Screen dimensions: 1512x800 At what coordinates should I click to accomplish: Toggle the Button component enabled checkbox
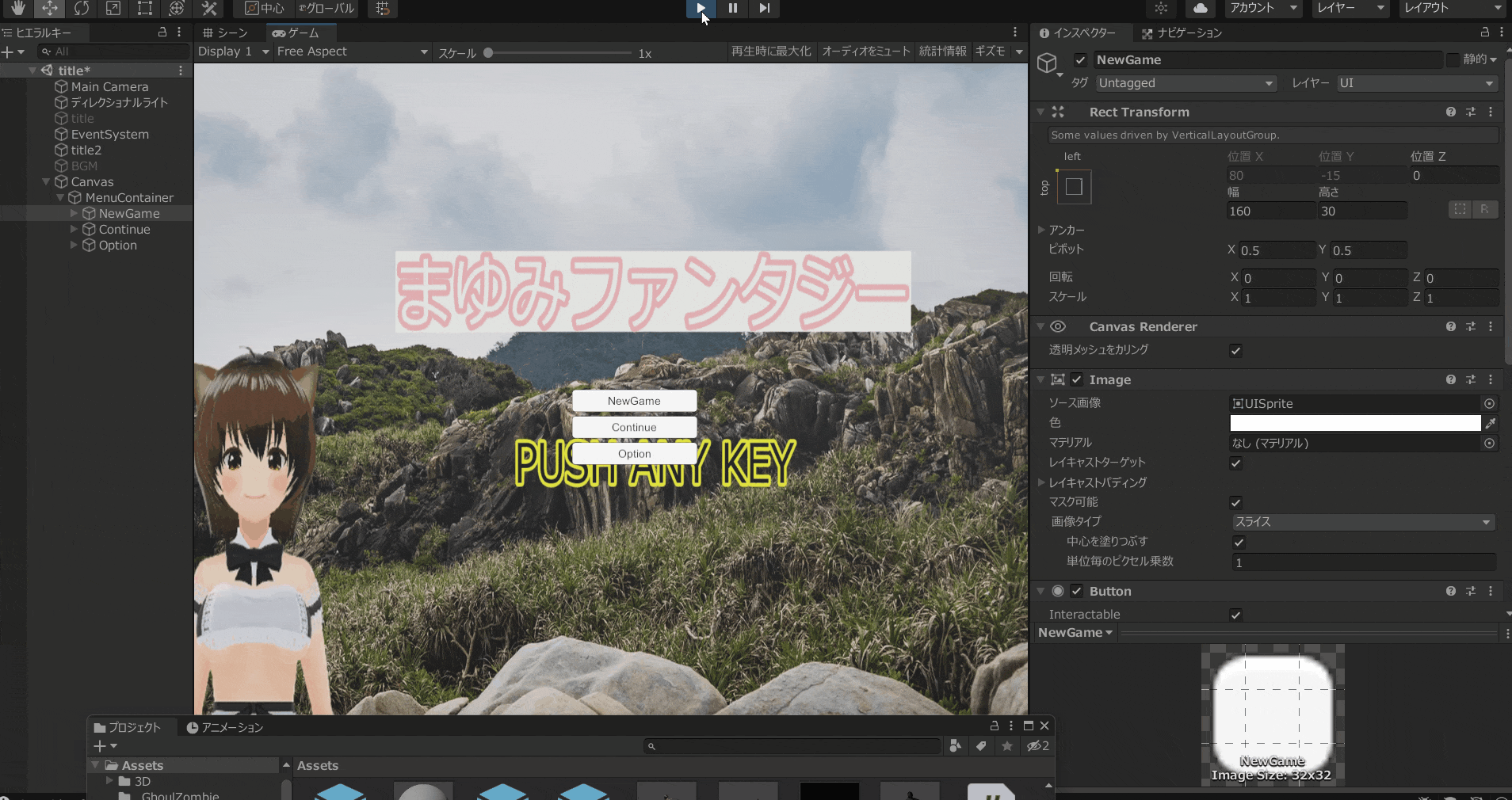1076,592
